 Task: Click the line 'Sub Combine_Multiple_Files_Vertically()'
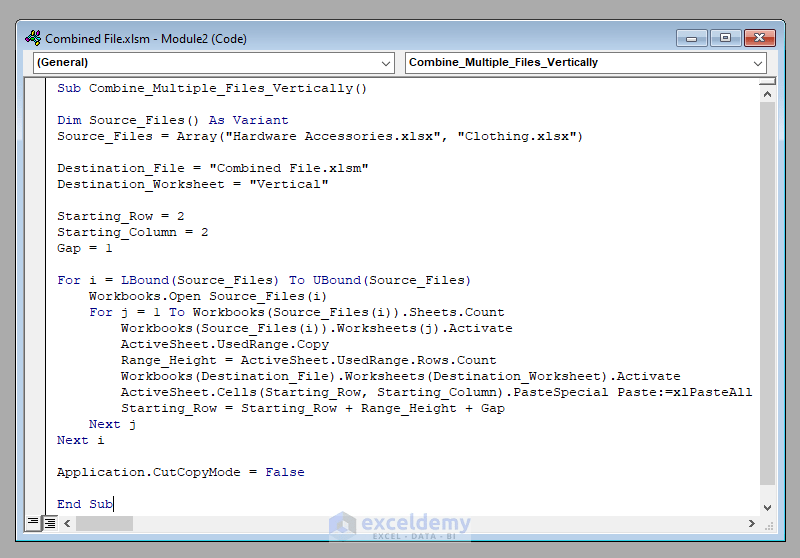click(212, 88)
